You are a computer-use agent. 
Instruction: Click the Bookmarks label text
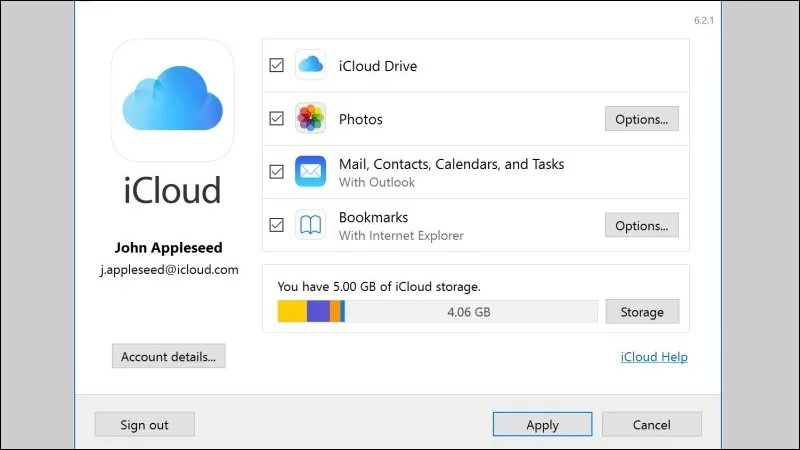coord(373,217)
